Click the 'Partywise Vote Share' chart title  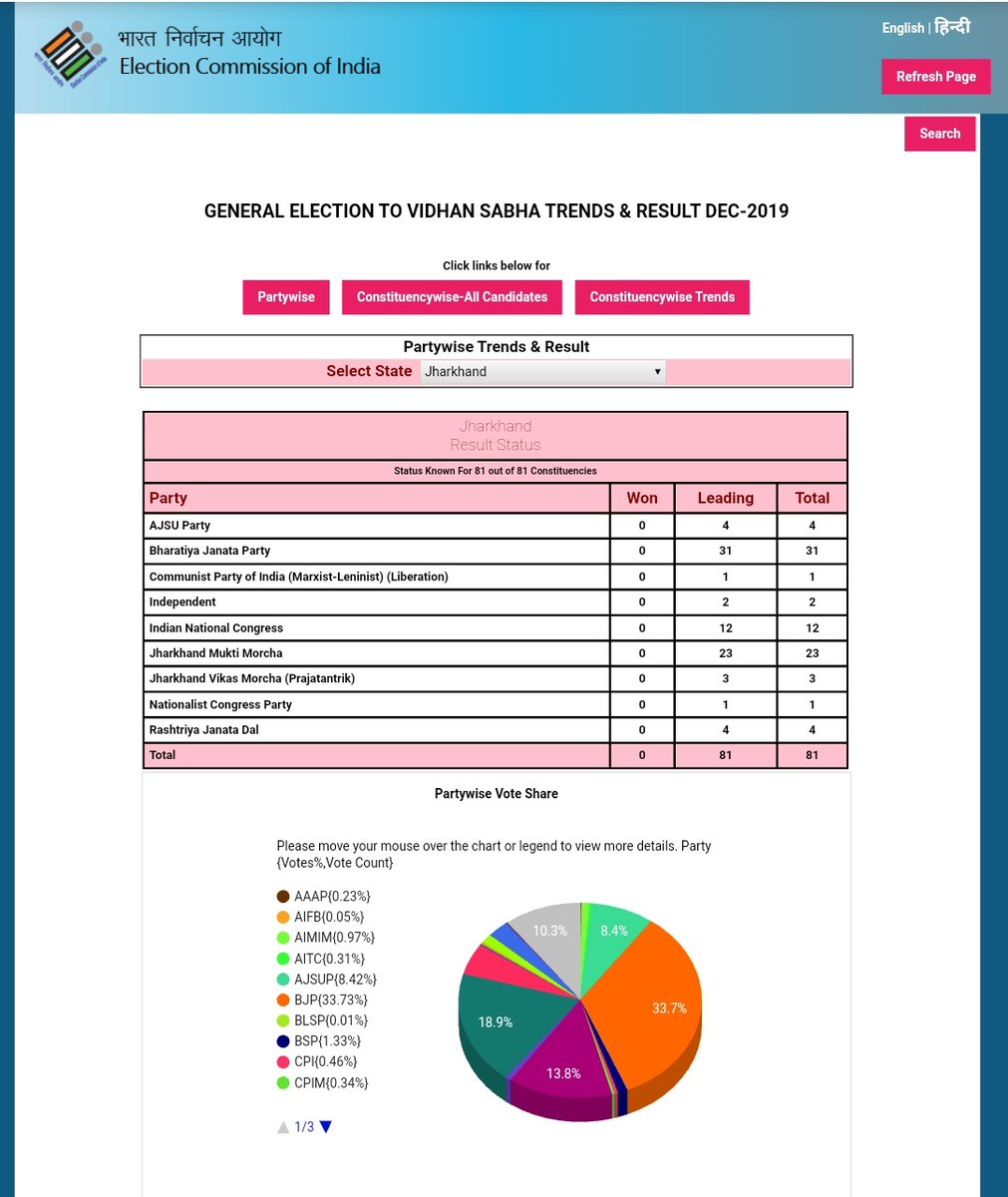(x=497, y=794)
